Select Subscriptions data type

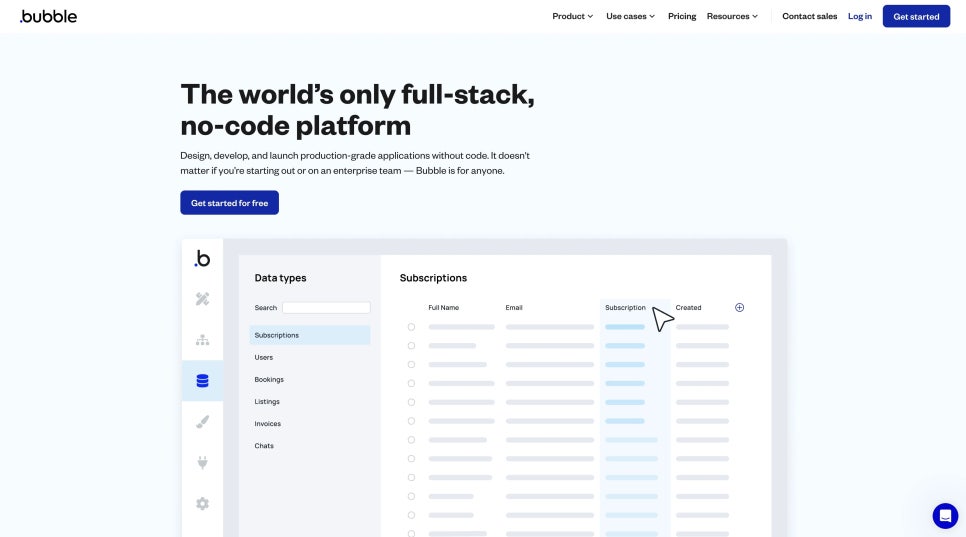[310, 335]
